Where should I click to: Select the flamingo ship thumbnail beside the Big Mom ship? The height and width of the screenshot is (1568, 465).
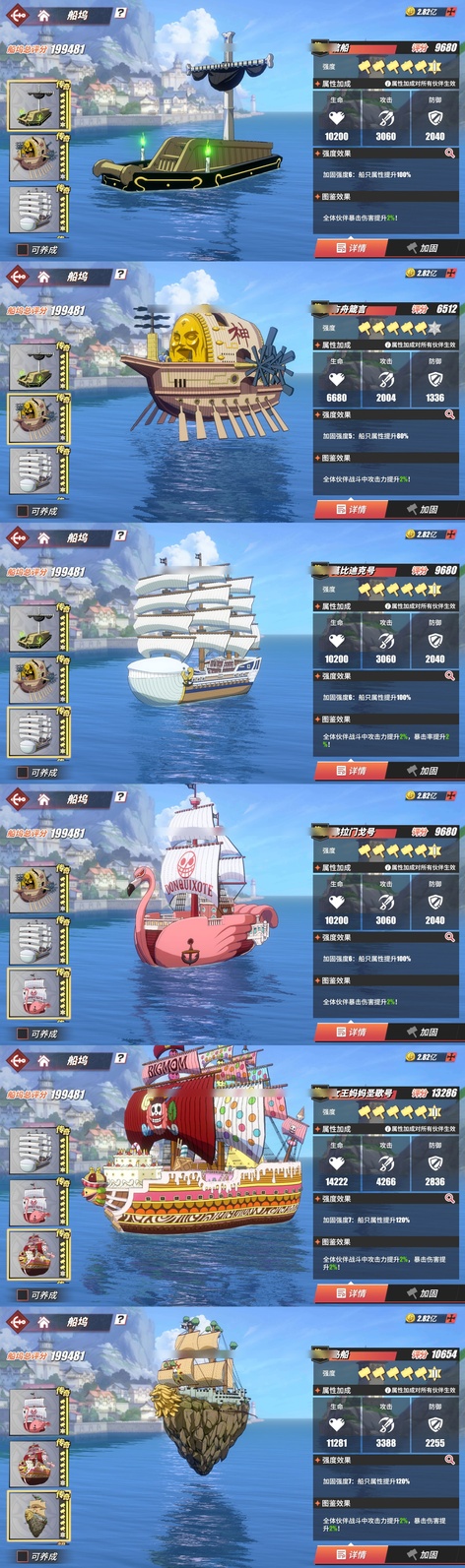pyautogui.click(x=34, y=1203)
